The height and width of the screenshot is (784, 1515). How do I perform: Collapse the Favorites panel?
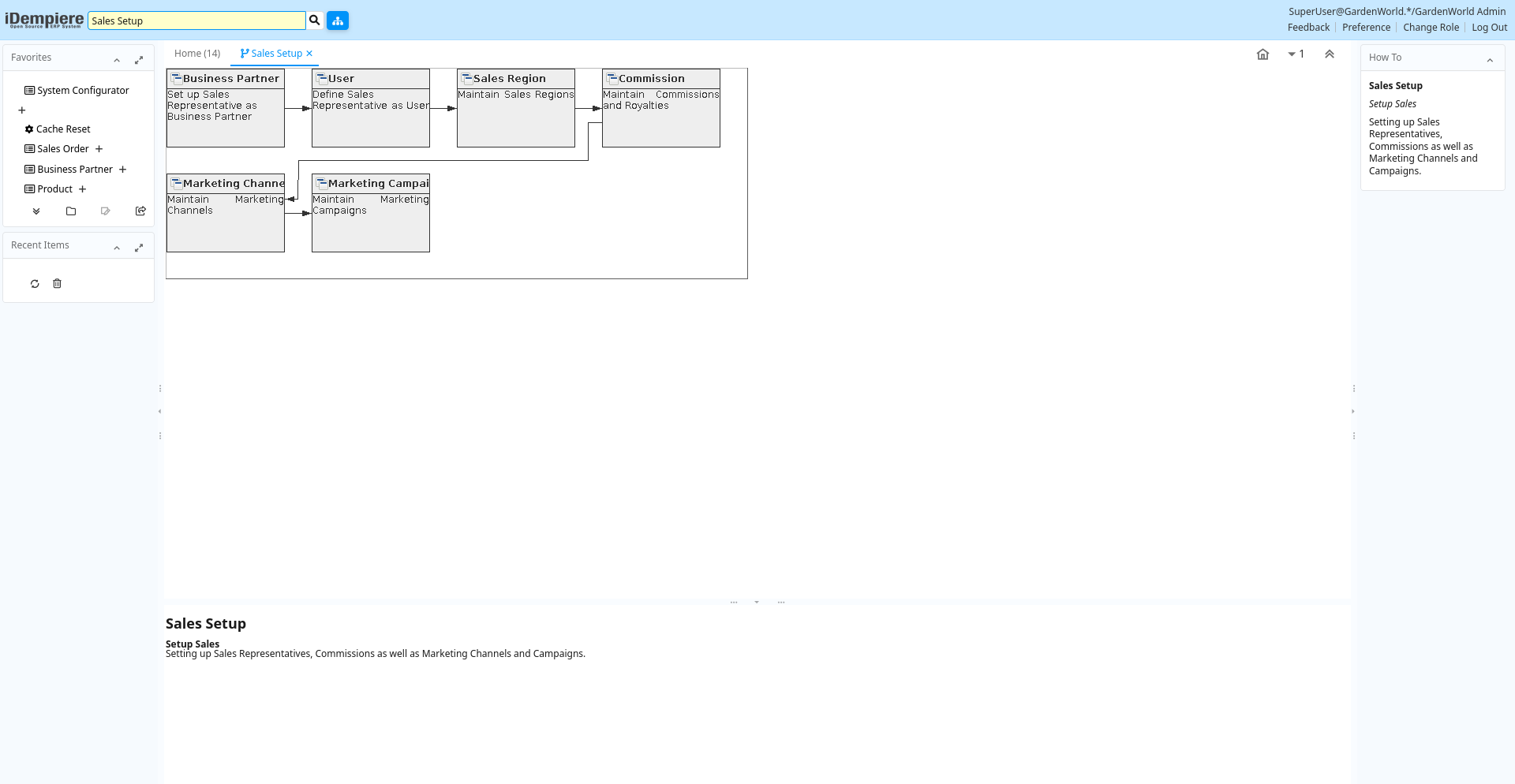click(117, 60)
